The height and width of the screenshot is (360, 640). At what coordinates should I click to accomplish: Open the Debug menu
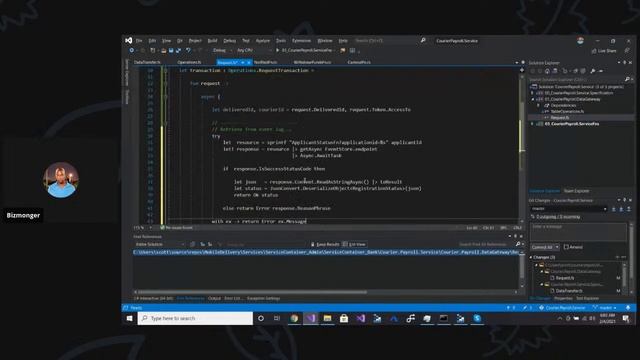[229, 41]
